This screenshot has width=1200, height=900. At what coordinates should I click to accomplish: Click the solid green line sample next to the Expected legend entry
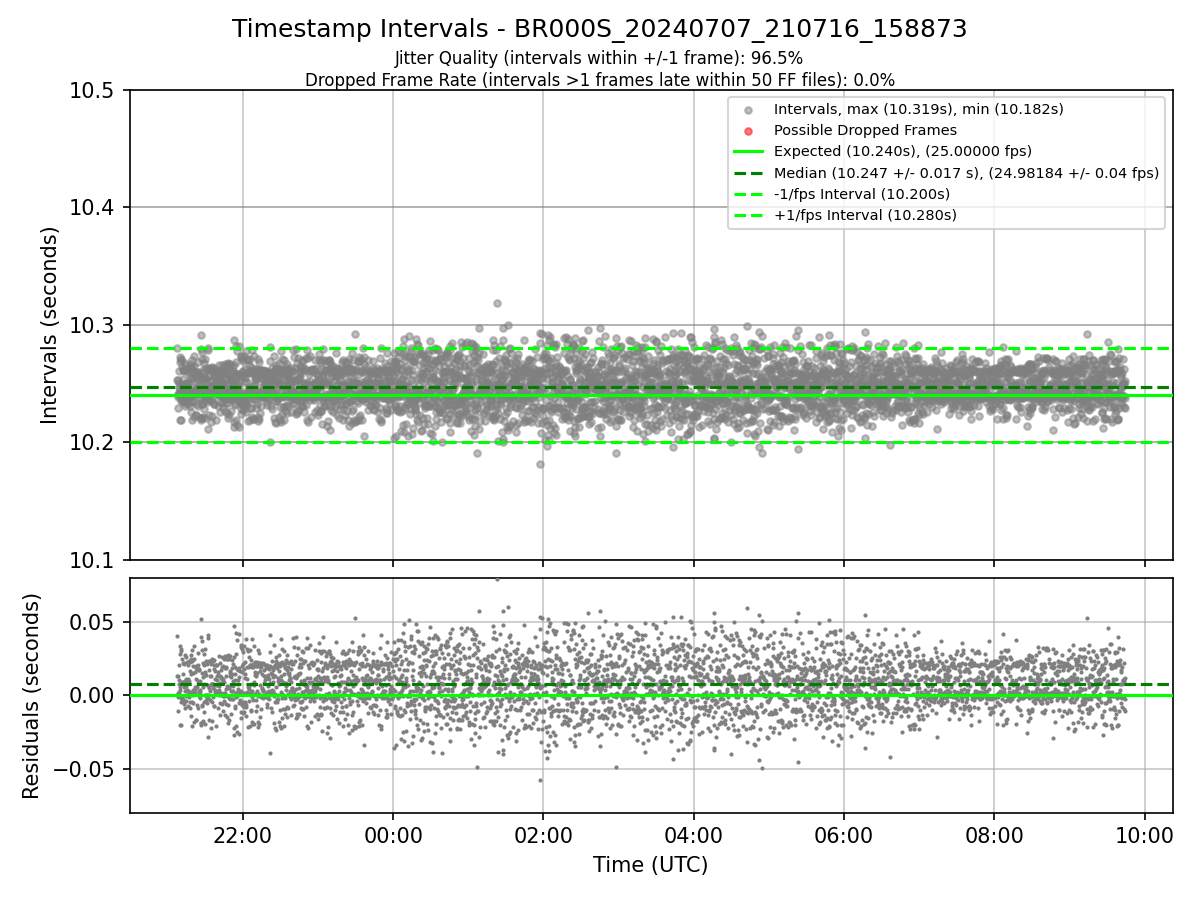[749, 152]
